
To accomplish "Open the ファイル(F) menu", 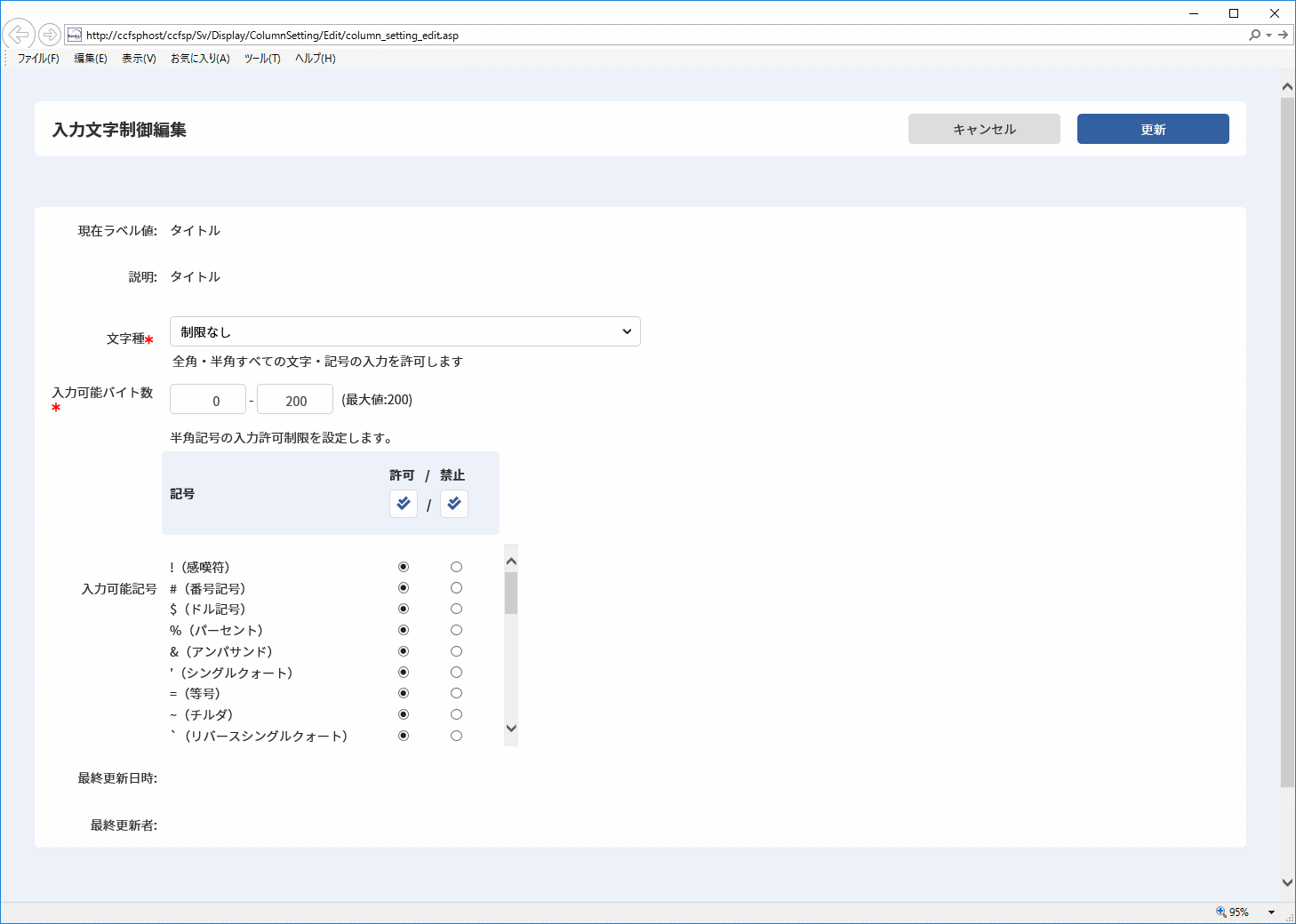I will [38, 59].
